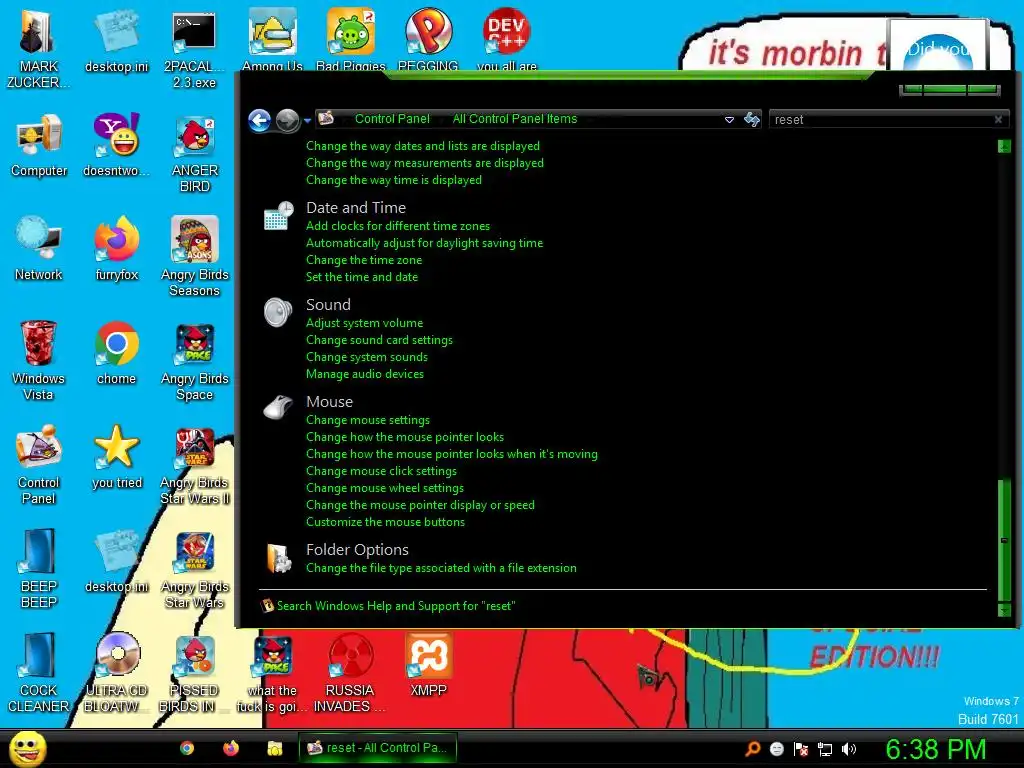
Task: Select the ULTRA CD BLOATW... disc icon
Action: [117, 673]
